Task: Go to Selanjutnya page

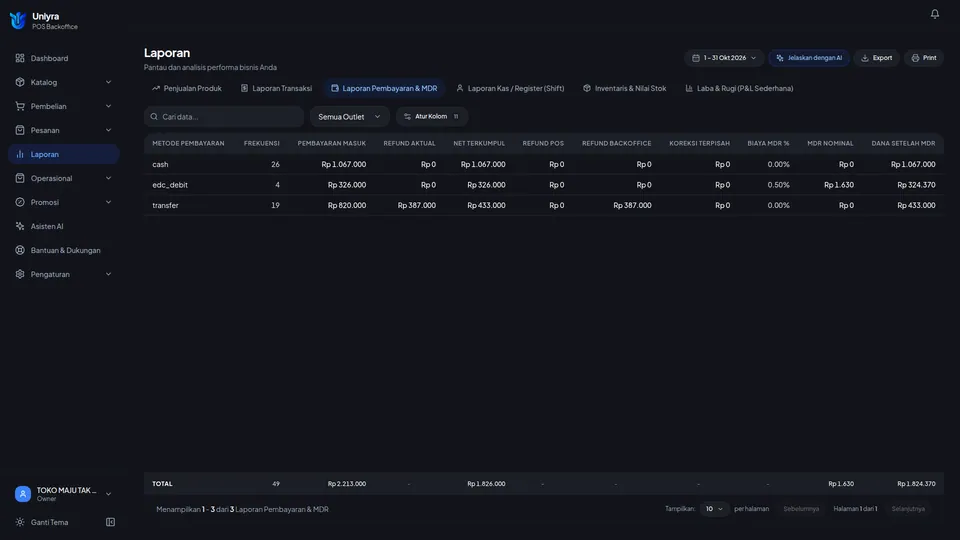Action: [908, 509]
